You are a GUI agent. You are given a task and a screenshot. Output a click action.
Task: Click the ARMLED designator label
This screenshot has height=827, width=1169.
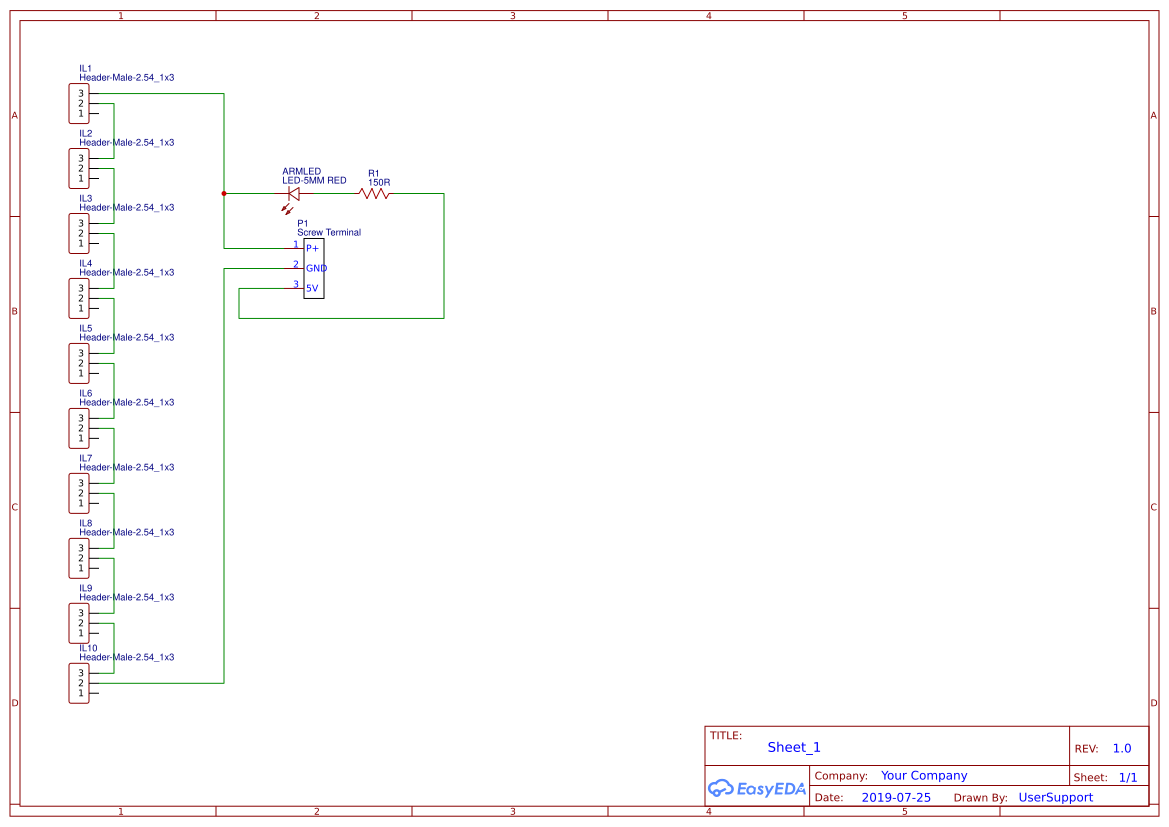coord(301,172)
